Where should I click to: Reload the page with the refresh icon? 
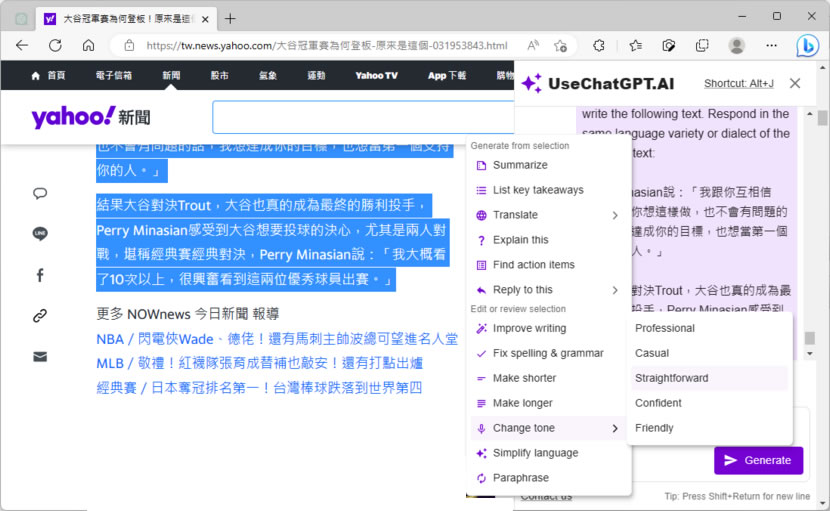pyautogui.click(x=55, y=46)
